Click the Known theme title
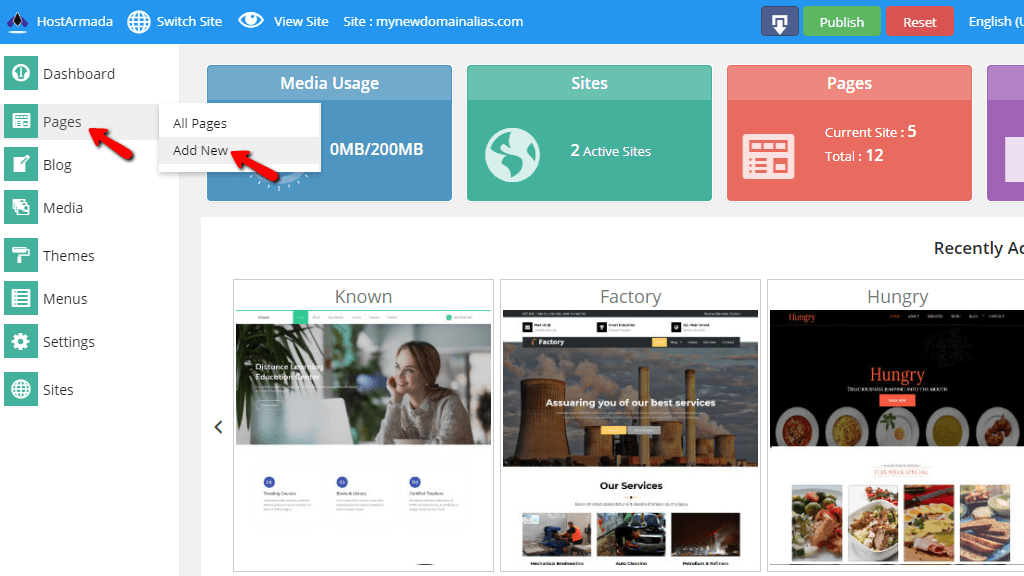Screen dimensions: 1024x576 (x=363, y=296)
